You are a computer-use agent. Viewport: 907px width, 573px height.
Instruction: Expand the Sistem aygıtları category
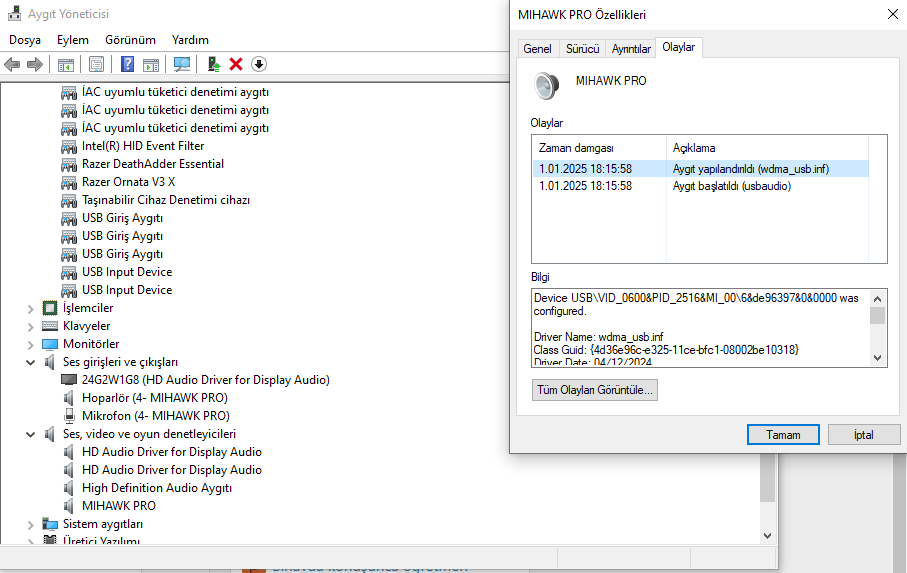[x=31, y=525]
